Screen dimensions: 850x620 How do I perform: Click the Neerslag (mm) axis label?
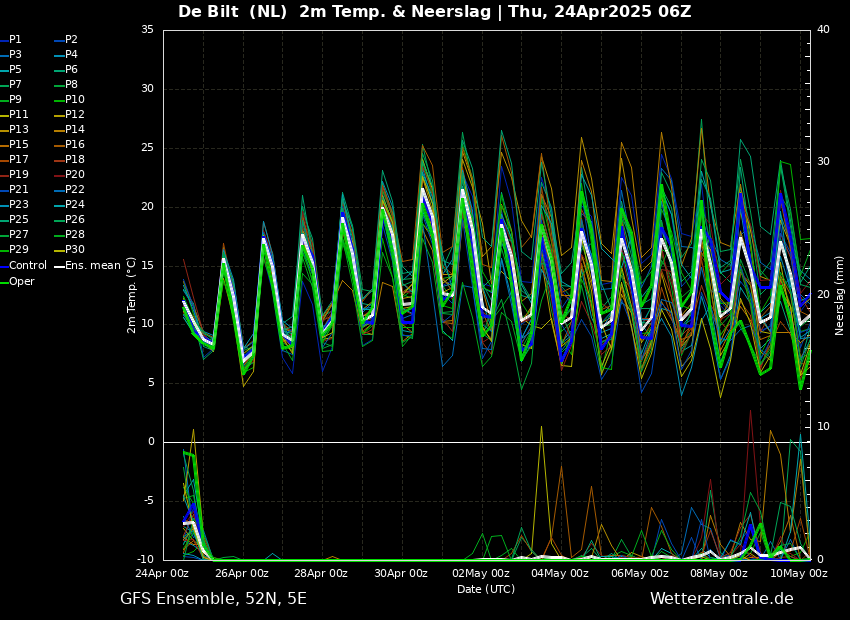[x=840, y=294]
